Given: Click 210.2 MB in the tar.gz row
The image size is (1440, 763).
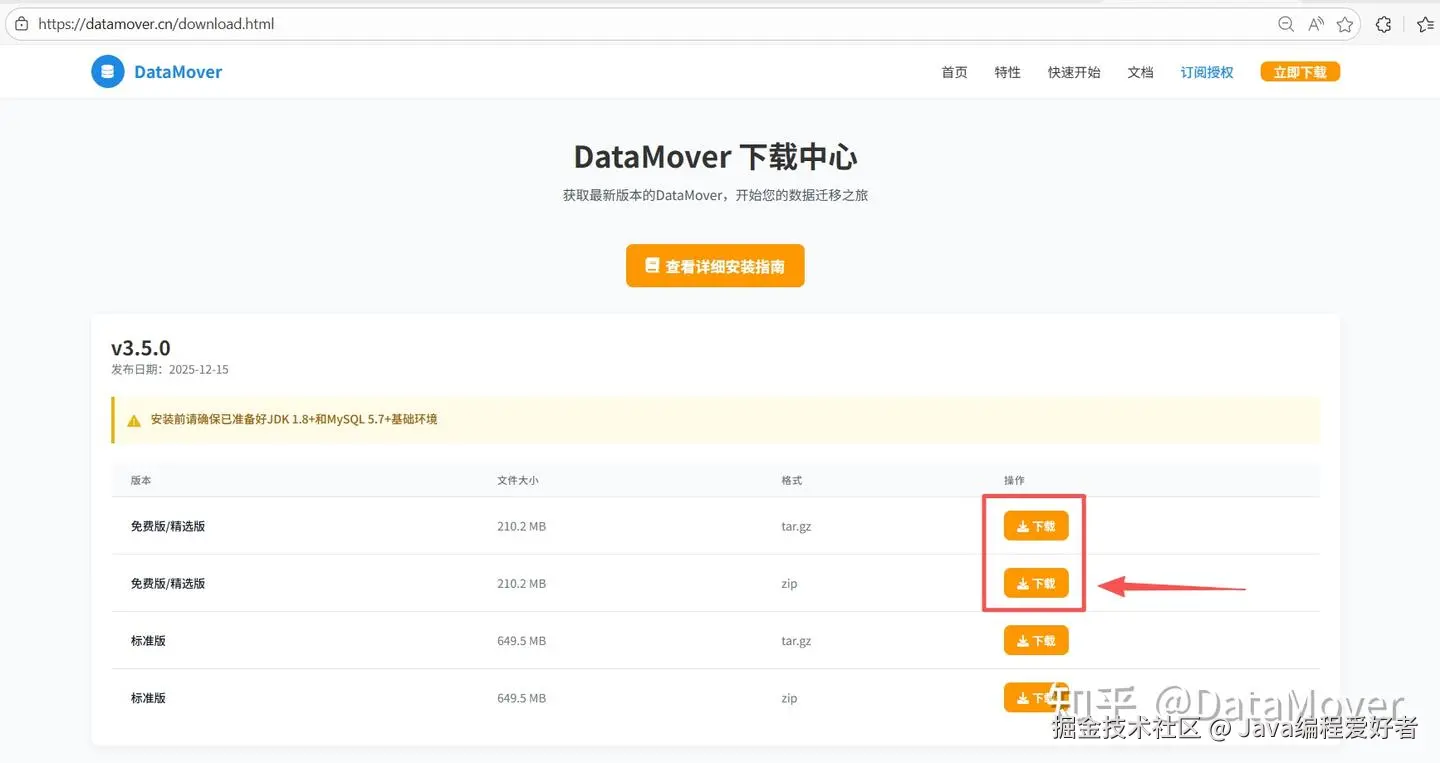Looking at the screenshot, I should point(522,526).
